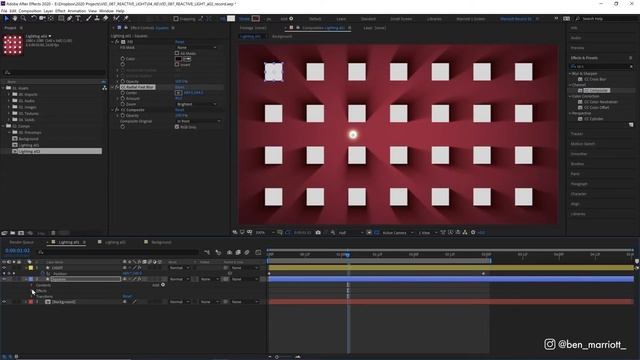Select the CC Composite effect preset
640x360 pixels.
(596, 90)
